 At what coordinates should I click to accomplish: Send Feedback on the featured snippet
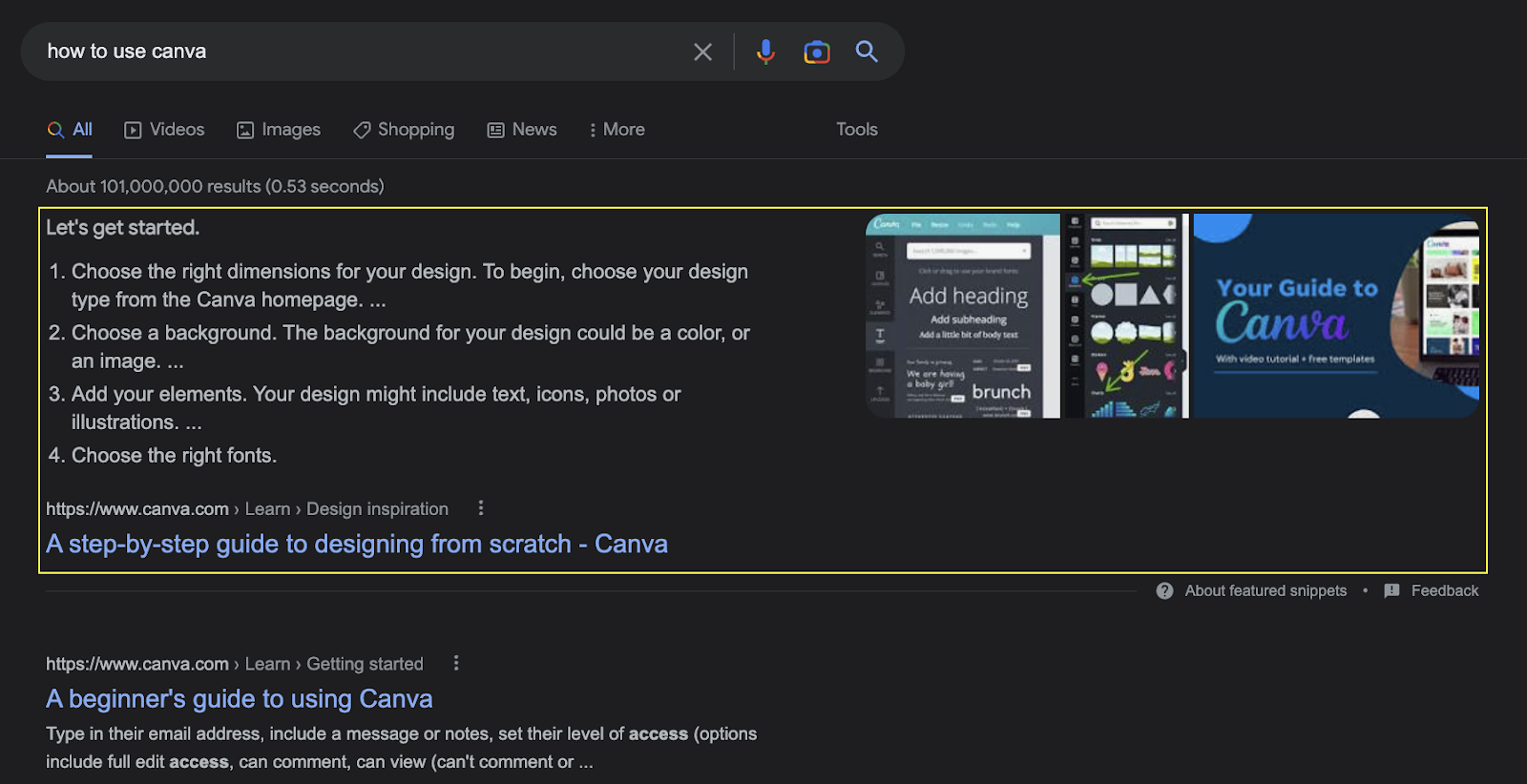click(1445, 591)
